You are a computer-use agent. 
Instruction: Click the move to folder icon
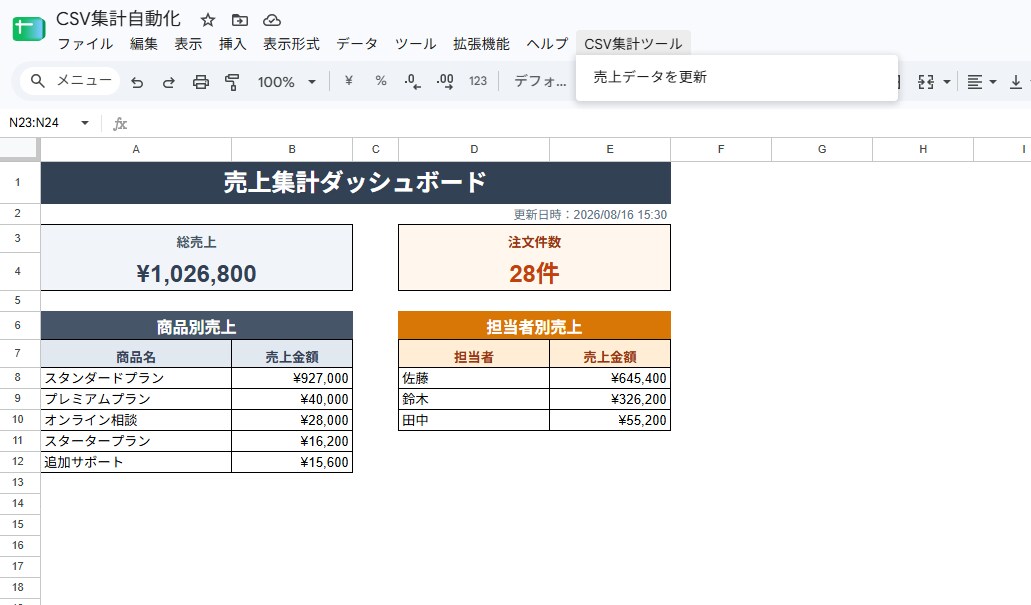click(240, 20)
